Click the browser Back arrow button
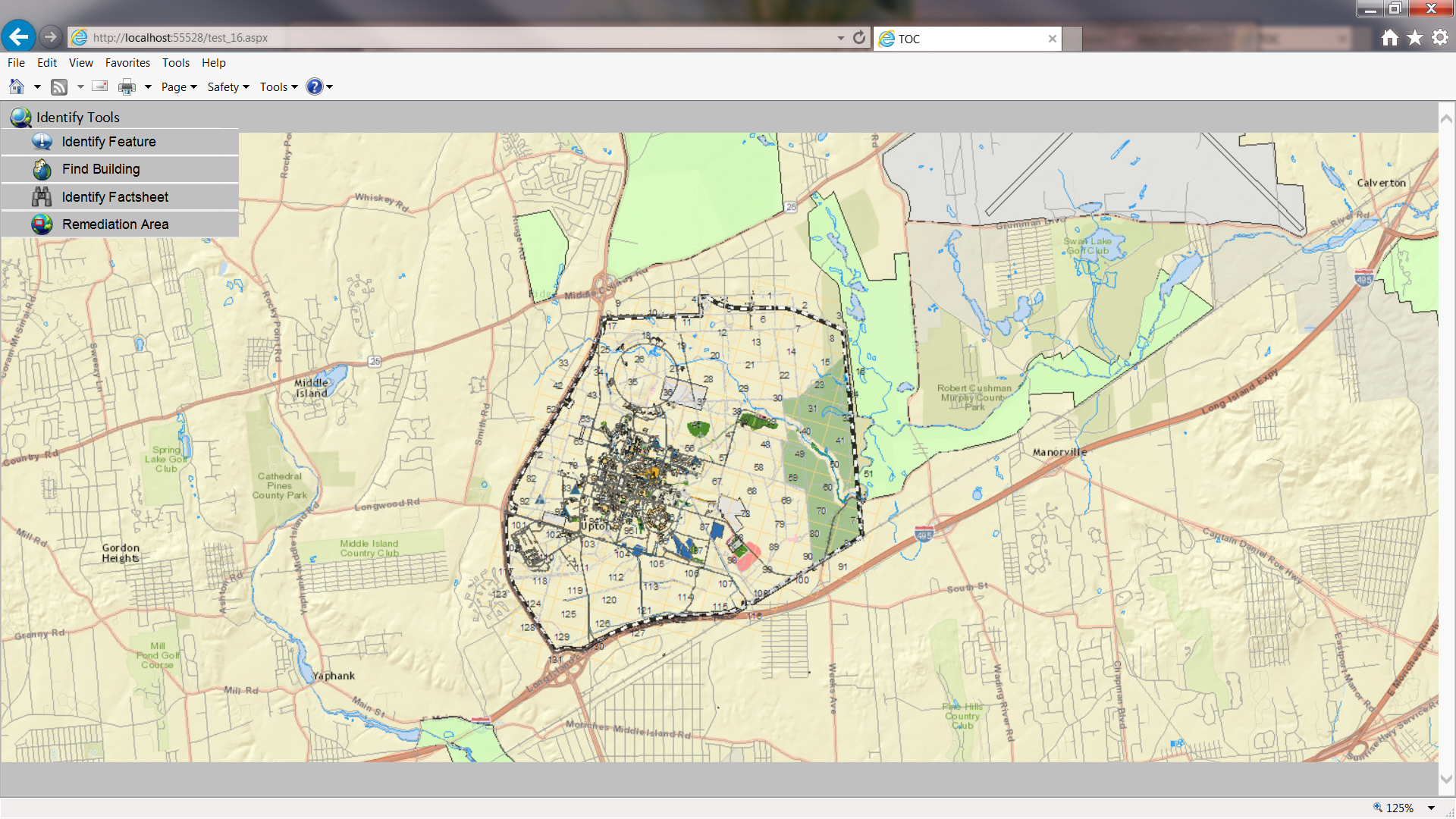 click(18, 36)
